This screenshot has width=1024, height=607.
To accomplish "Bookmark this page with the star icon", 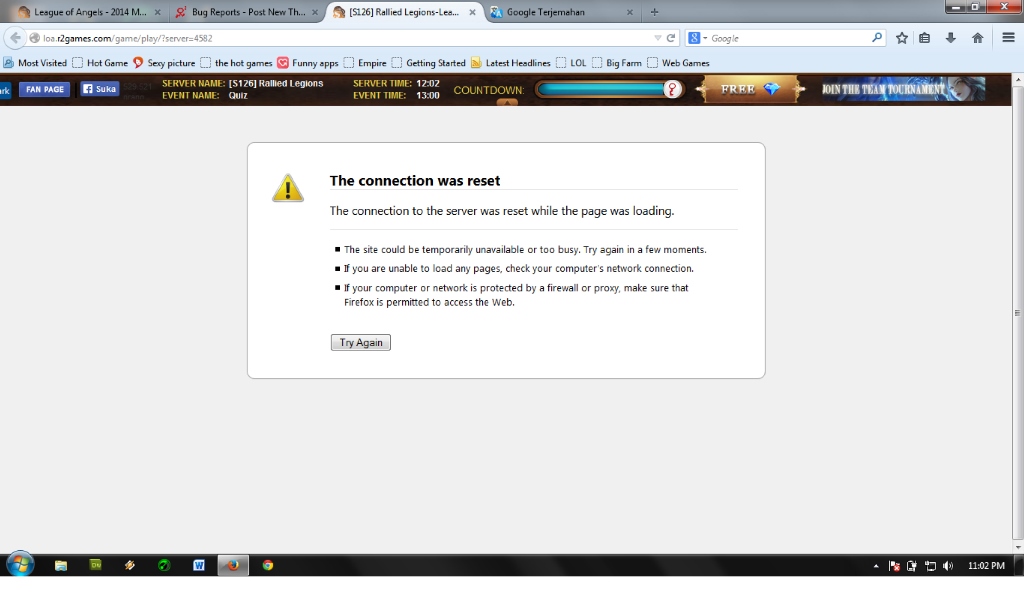I will point(902,38).
